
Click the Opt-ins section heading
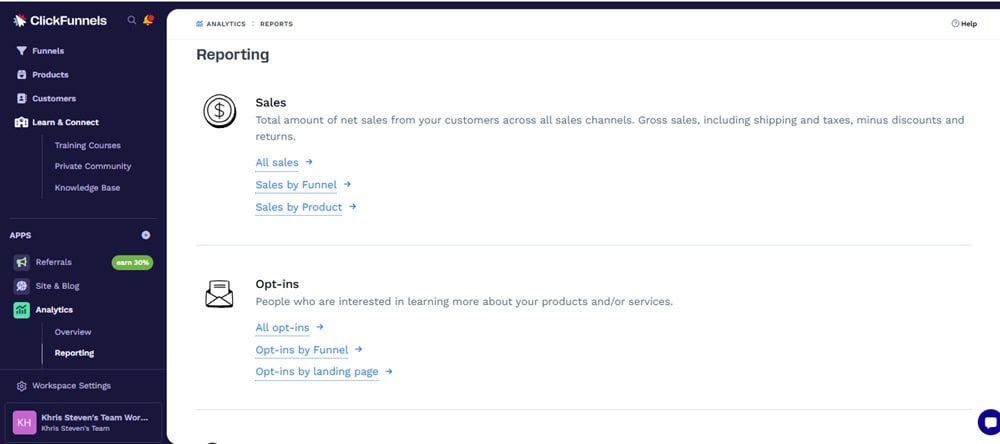coord(277,284)
